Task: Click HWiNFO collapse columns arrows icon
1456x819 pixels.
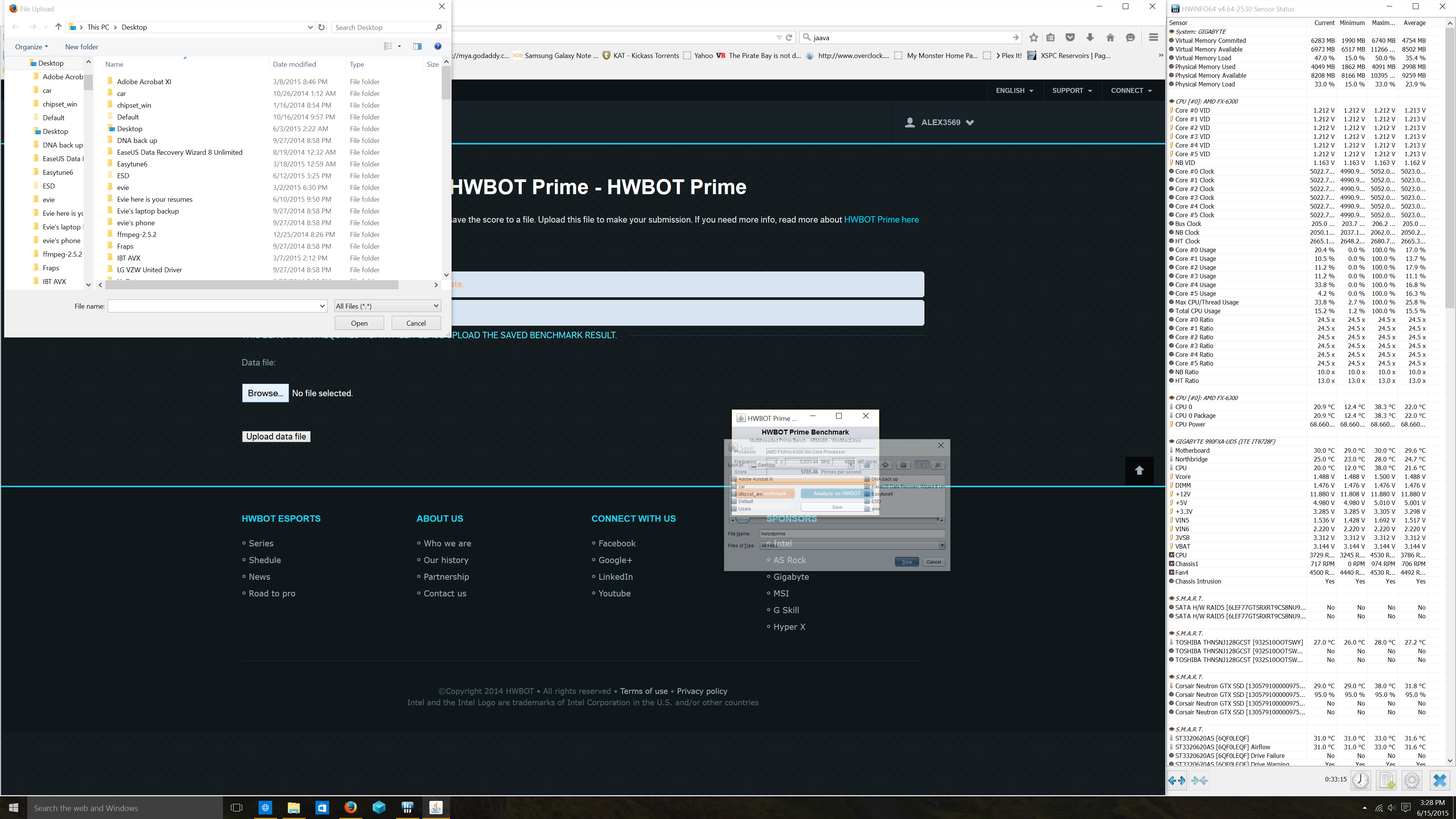Action: point(1199,780)
